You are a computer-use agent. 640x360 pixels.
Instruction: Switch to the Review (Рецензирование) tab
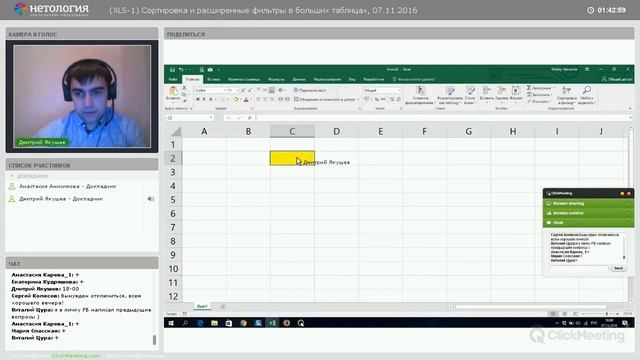[x=327, y=79]
